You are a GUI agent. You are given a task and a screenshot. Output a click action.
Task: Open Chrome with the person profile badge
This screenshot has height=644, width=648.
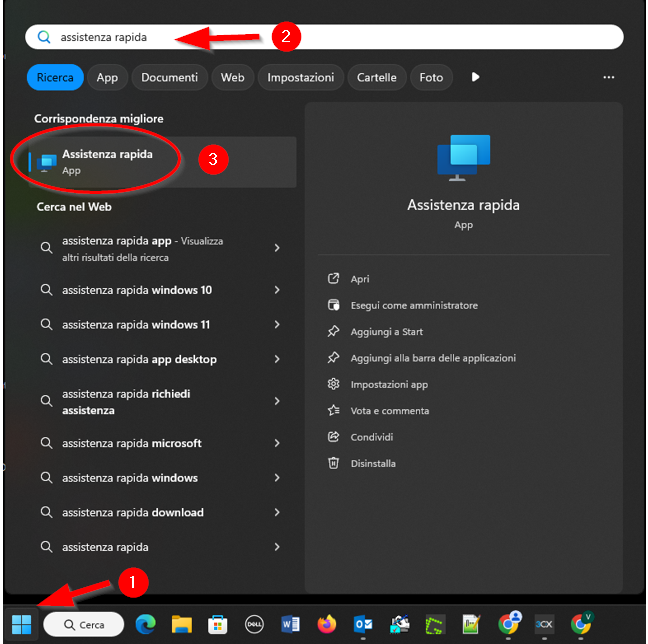tap(509, 623)
